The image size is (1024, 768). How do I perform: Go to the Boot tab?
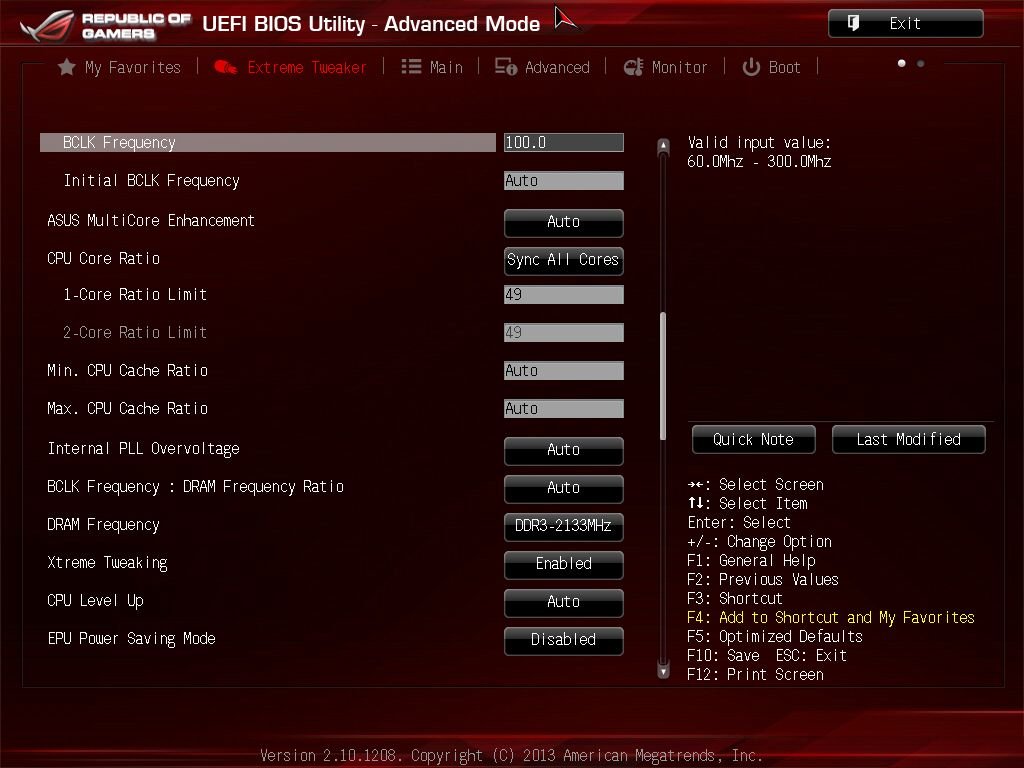pos(771,67)
